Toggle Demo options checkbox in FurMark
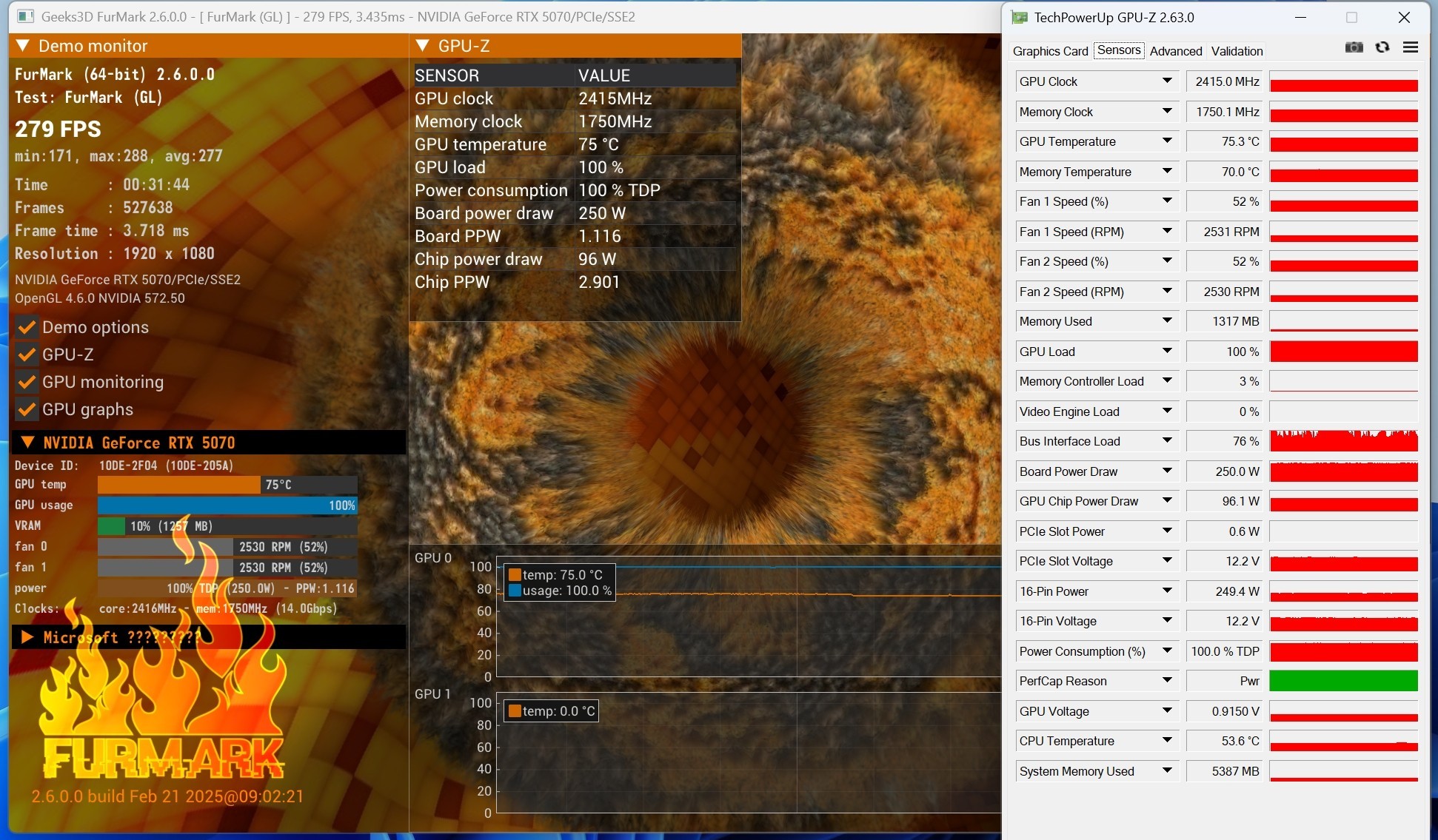 27,326
